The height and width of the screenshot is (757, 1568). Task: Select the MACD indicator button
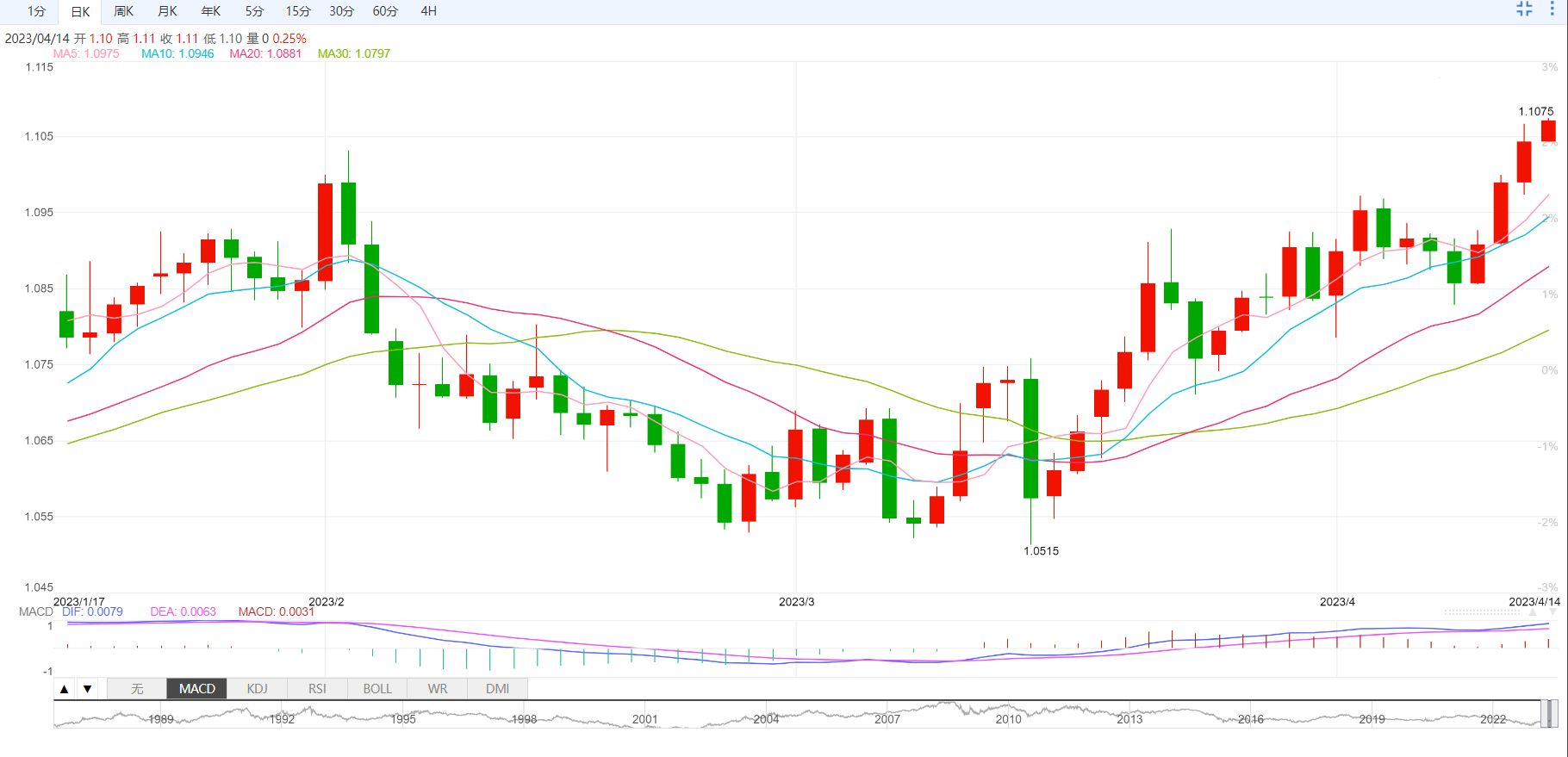pyautogui.click(x=197, y=689)
